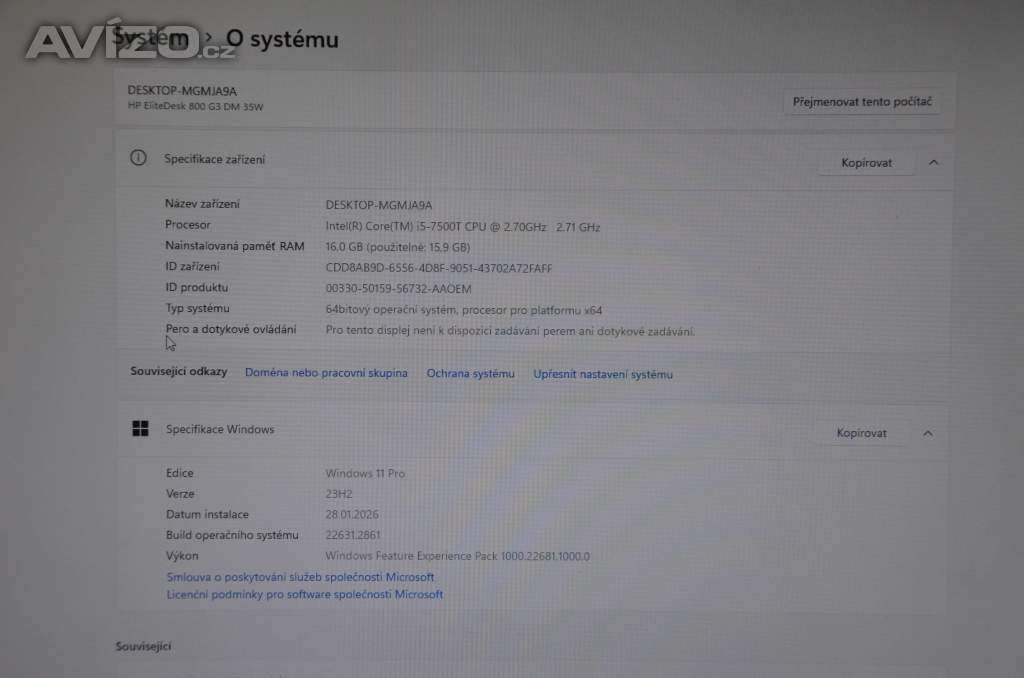Click the O systému page title
Viewport: 1024px width, 678px height.
click(x=282, y=39)
